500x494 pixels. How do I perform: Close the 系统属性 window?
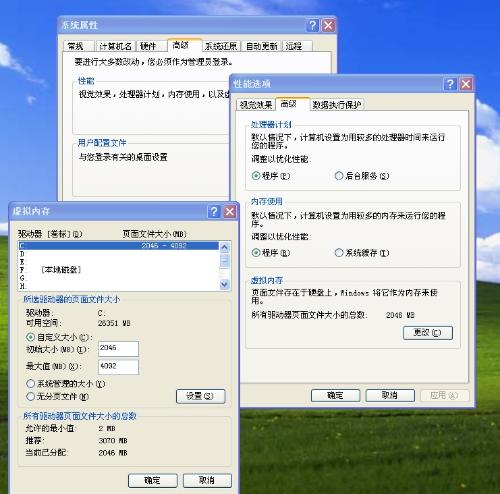tap(328, 25)
